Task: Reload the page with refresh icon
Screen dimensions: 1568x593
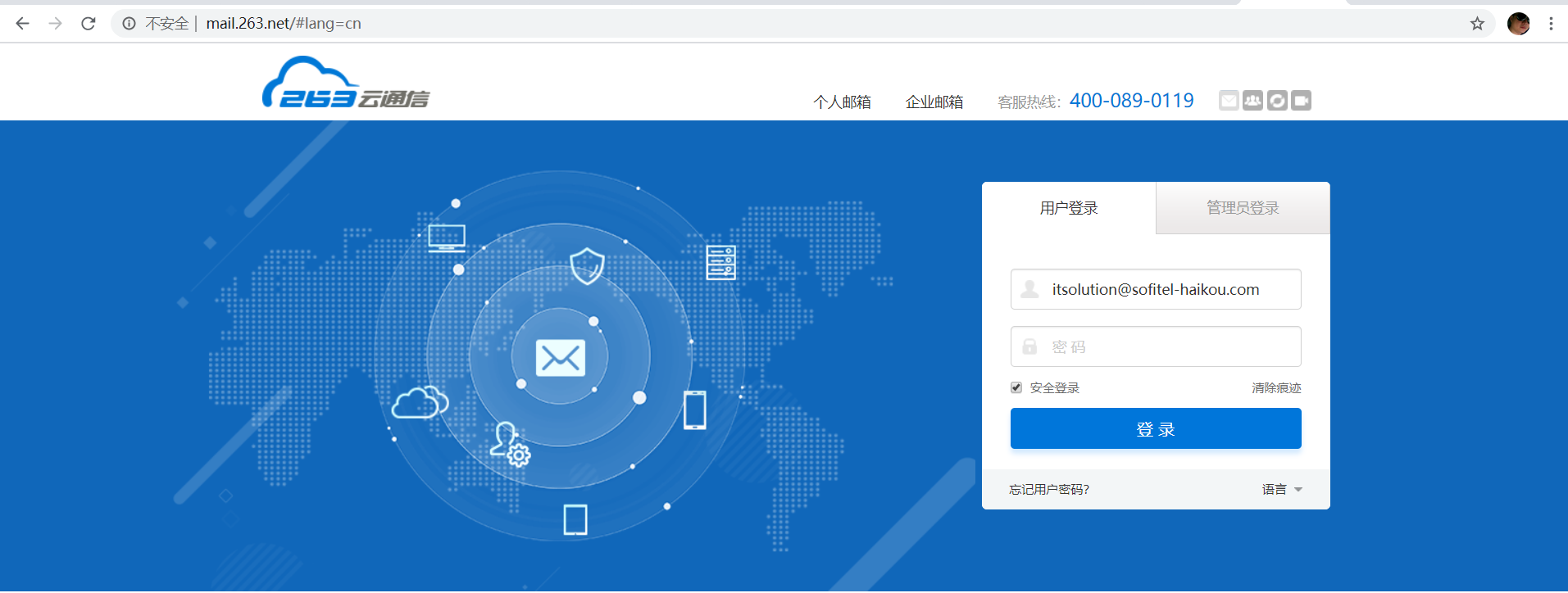Action: pyautogui.click(x=89, y=24)
